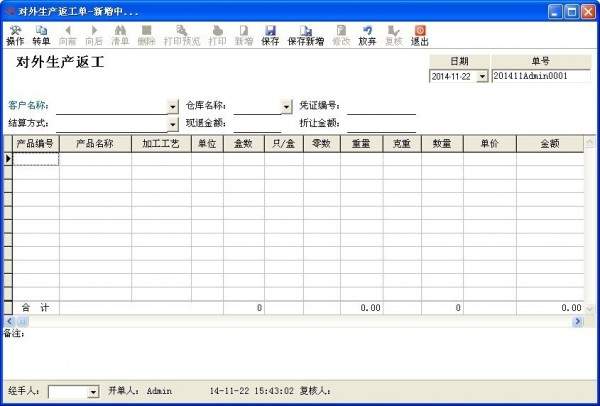Click the first row 产品编号 cell
The image size is (600, 406).
[37, 158]
